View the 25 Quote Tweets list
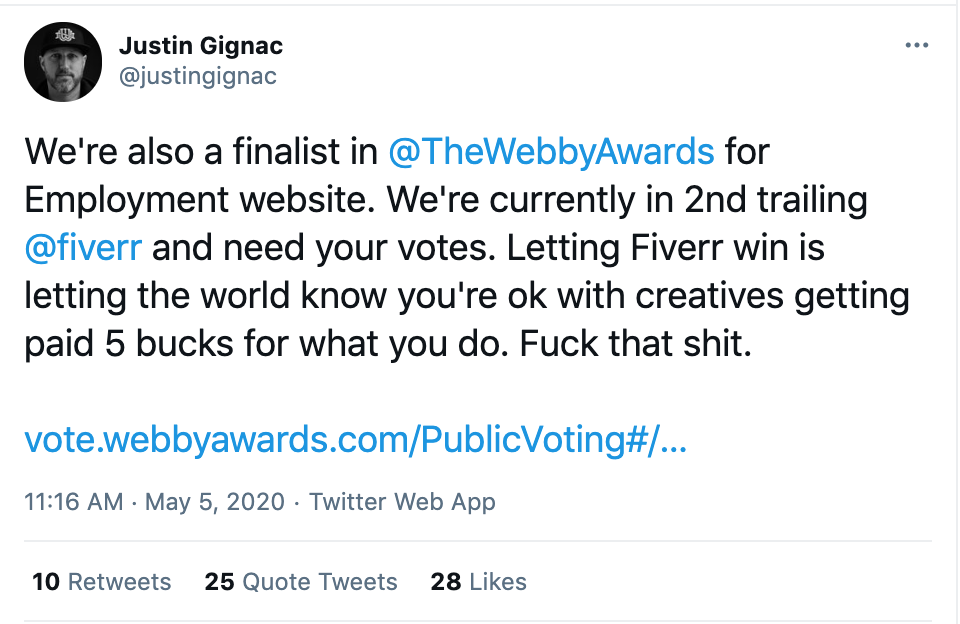 coord(301,582)
